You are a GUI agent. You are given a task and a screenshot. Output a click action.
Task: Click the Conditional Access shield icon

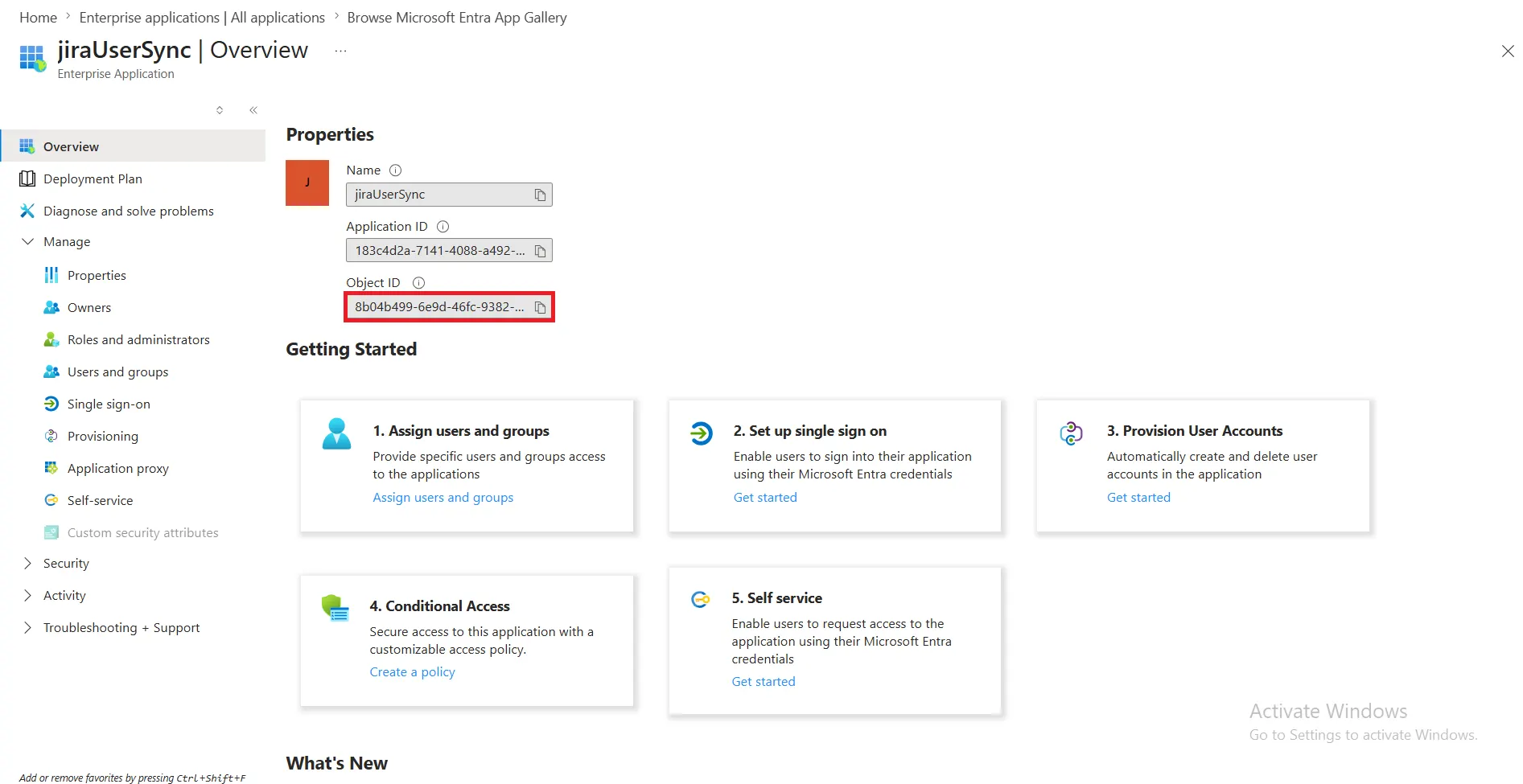coord(335,608)
